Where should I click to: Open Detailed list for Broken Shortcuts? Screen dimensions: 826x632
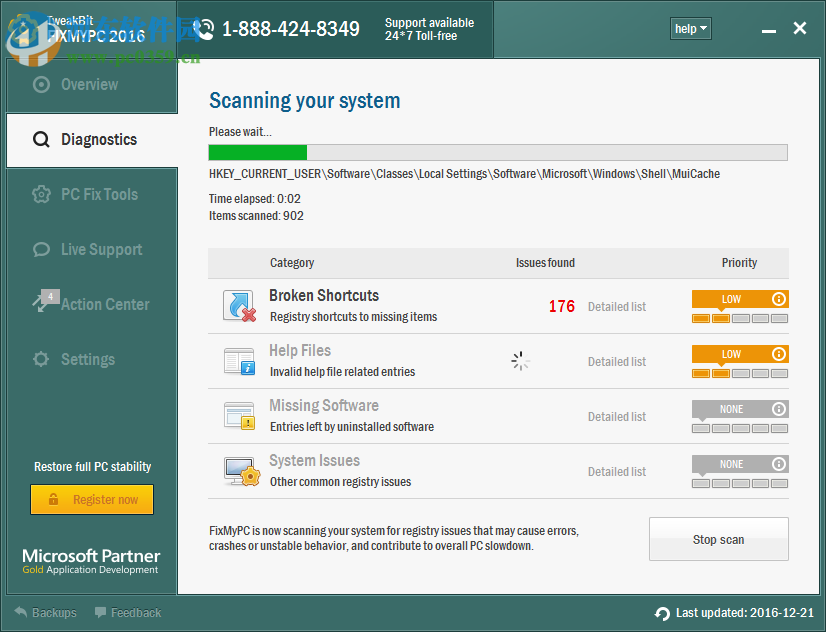point(617,307)
